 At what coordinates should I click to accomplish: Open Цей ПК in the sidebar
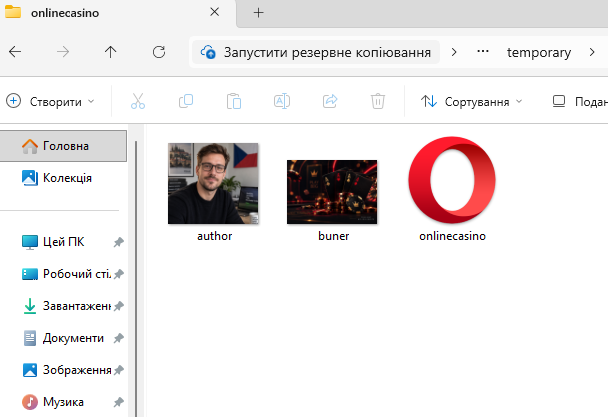63,242
